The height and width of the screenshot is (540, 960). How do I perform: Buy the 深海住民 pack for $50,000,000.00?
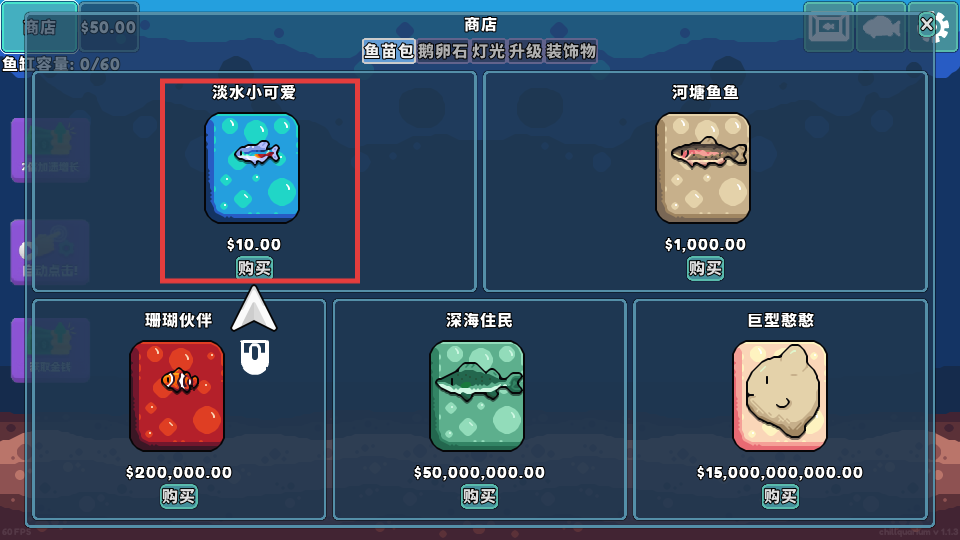click(x=479, y=496)
